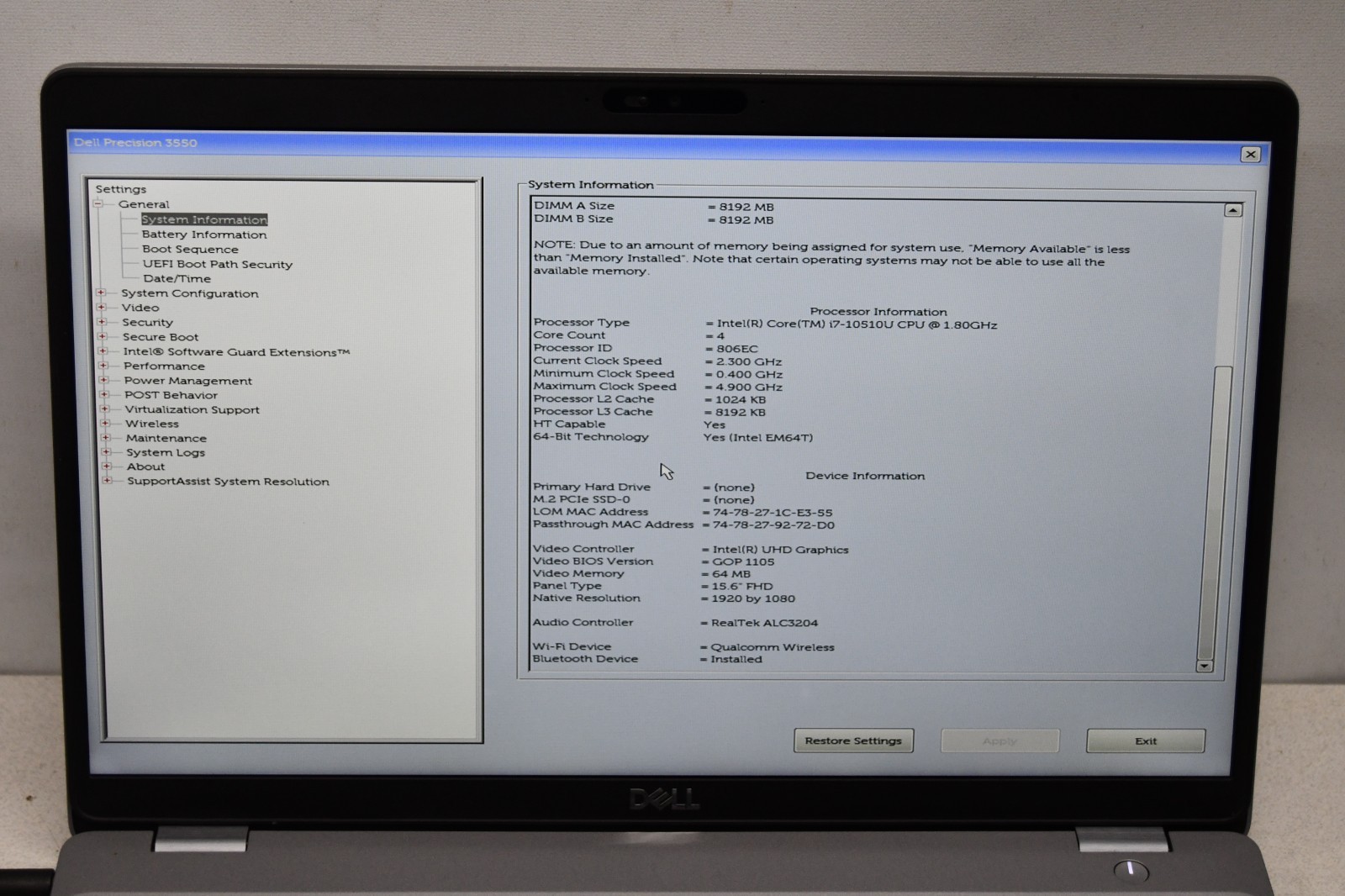The height and width of the screenshot is (896, 1345).
Task: Collapse the General tree node
Action: pyautogui.click(x=98, y=203)
